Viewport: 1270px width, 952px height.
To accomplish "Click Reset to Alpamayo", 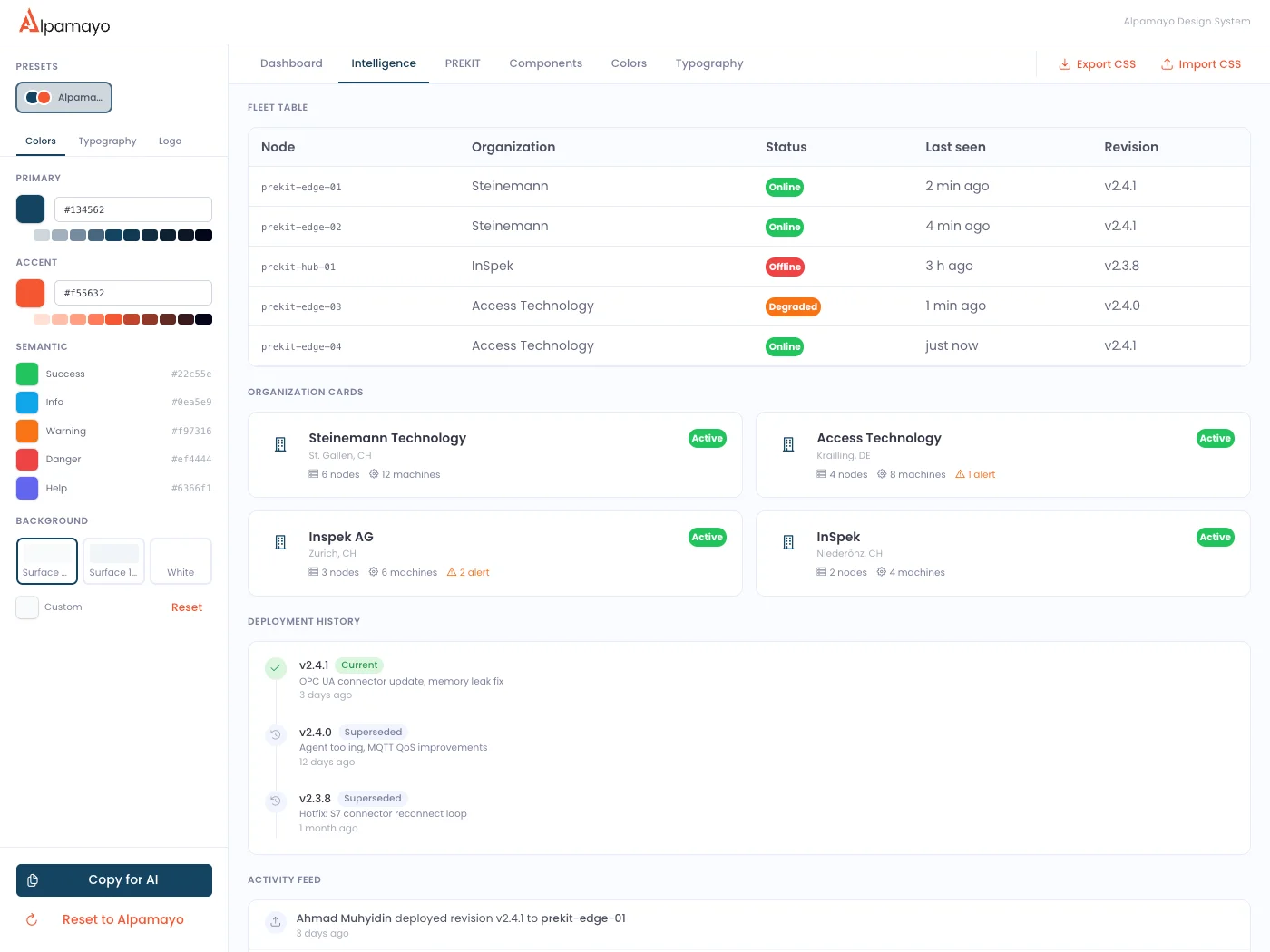I will pyautogui.click(x=114, y=919).
